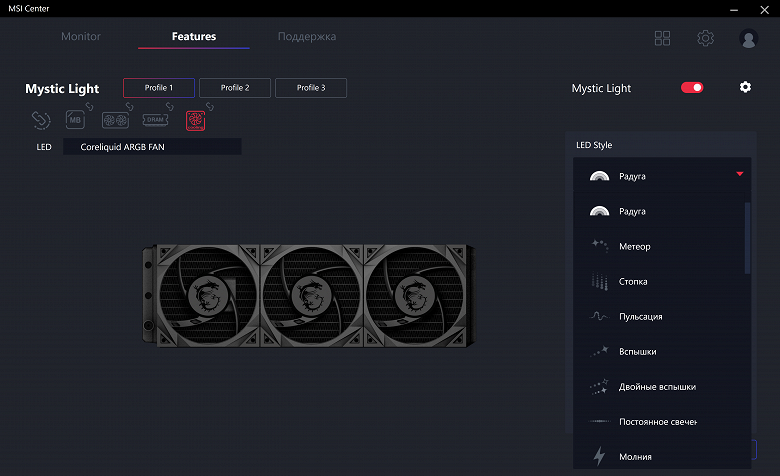
Task: Select the graphics card device icon
Action: (x=115, y=120)
